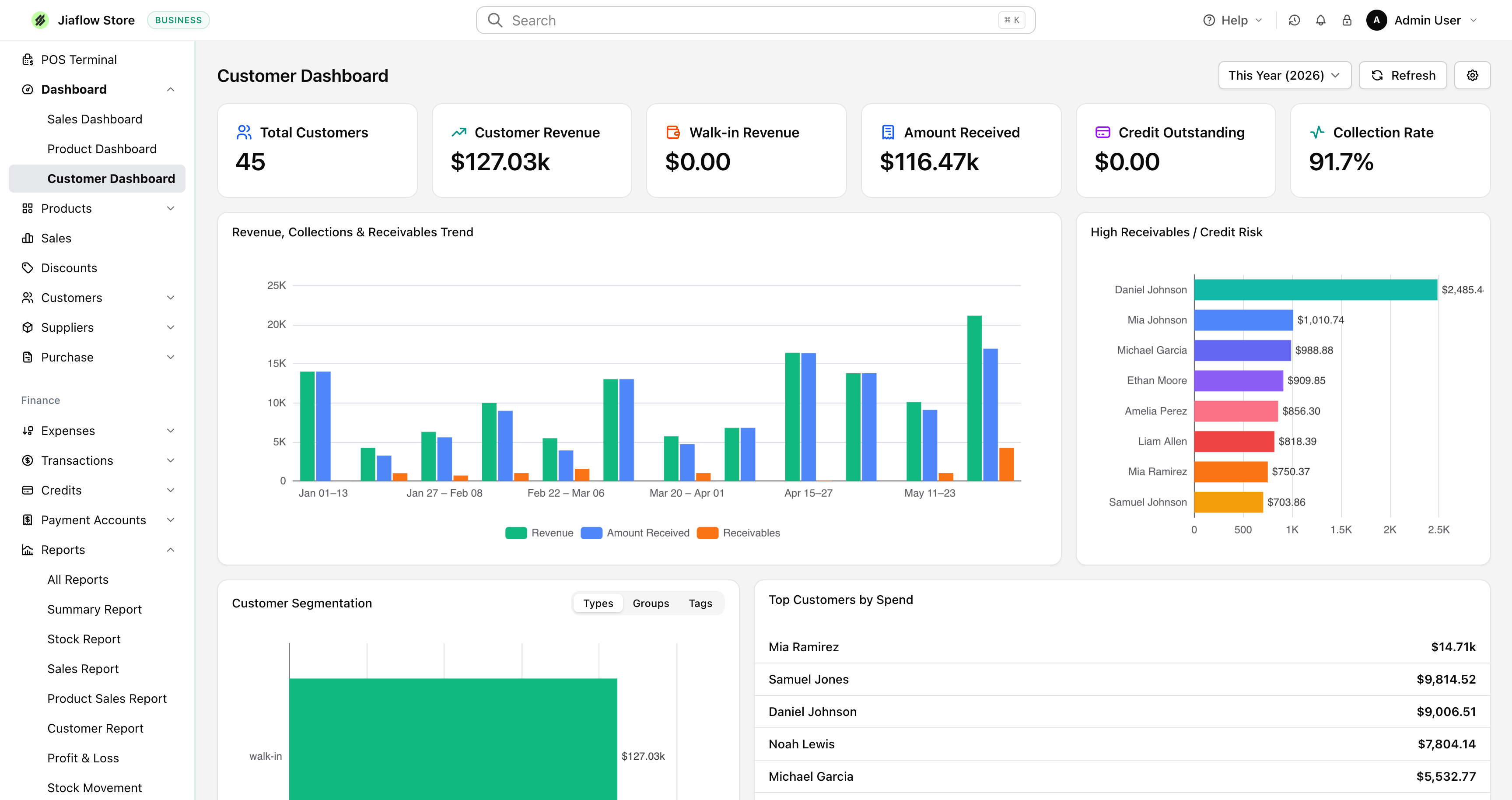Focus the Search input field
This screenshot has height=800, width=1512.
pos(756,21)
